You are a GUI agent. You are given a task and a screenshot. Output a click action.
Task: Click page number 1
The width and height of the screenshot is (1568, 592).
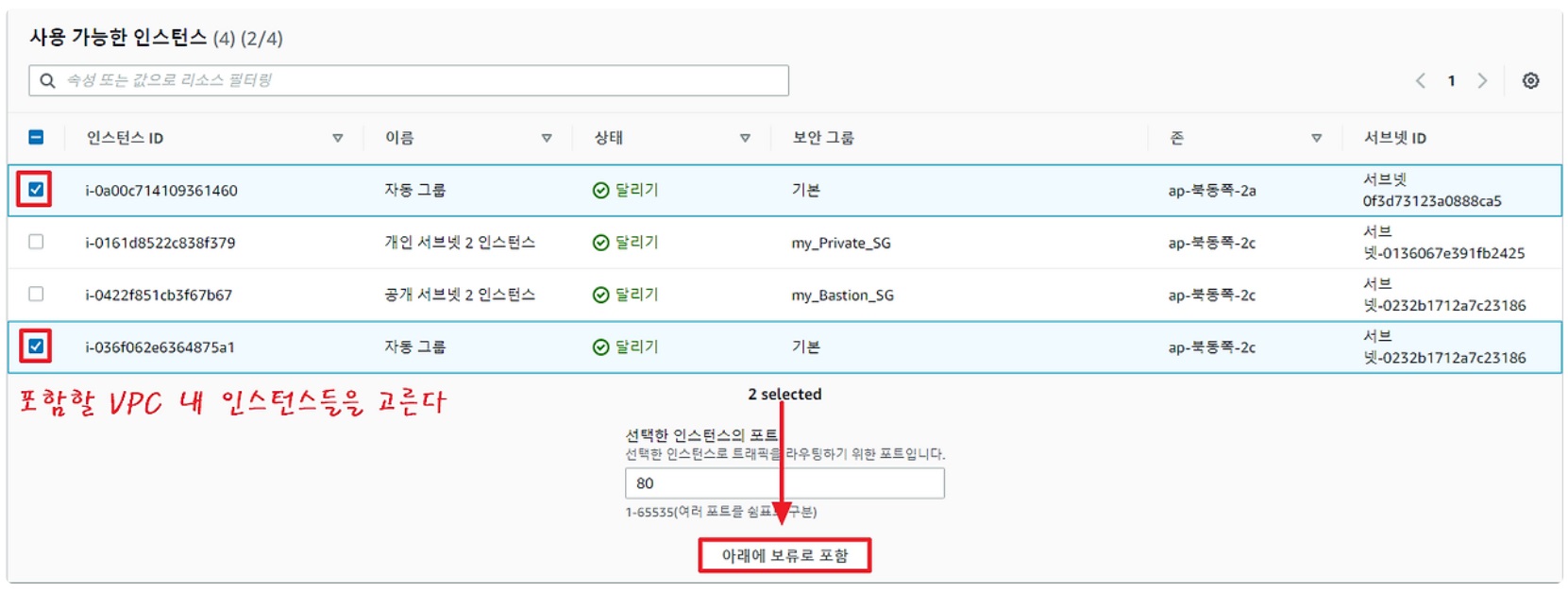1451,81
